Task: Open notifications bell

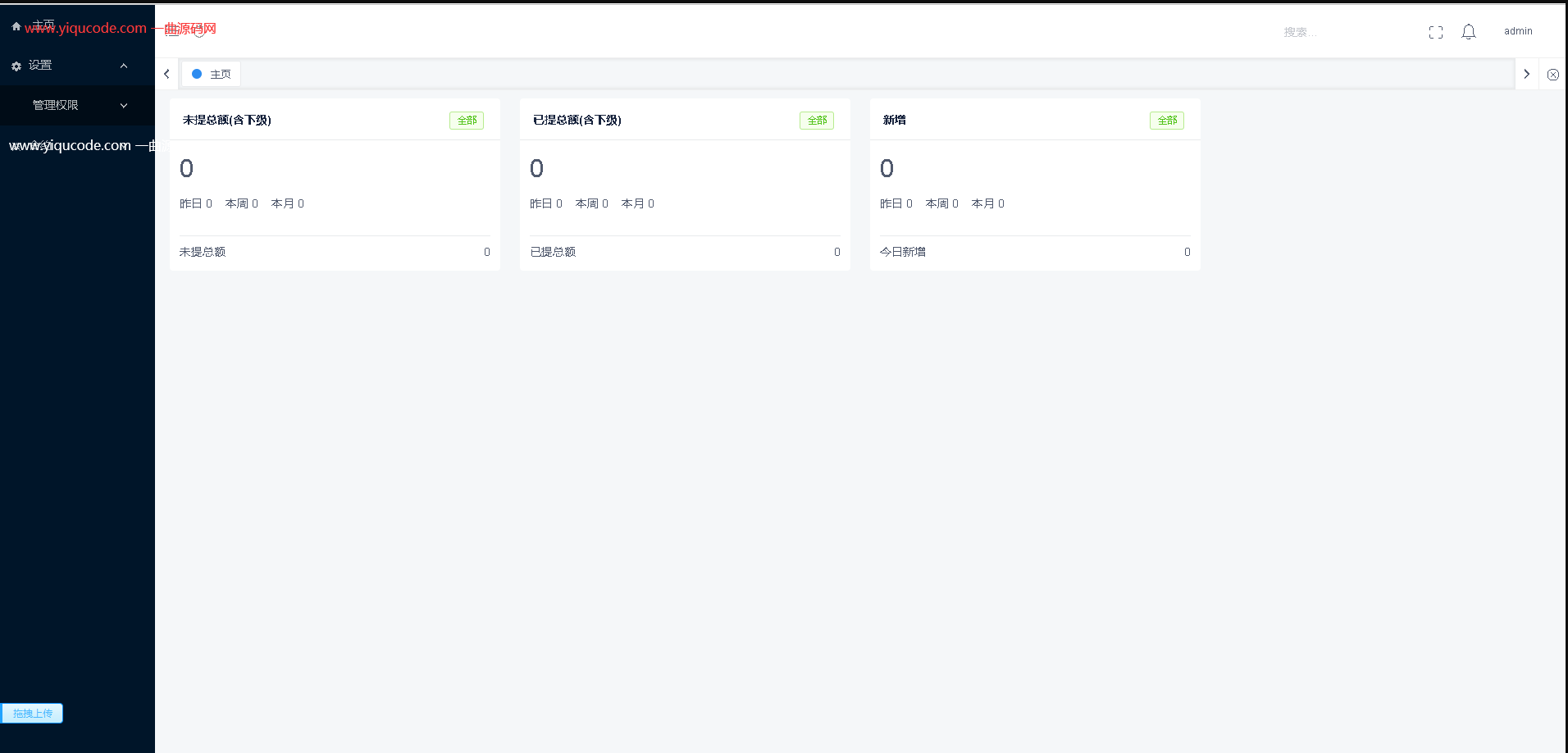Action: pyautogui.click(x=1469, y=32)
